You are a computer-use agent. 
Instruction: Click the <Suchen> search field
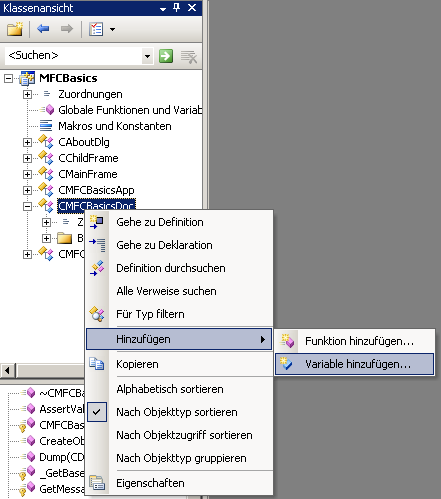point(73,55)
